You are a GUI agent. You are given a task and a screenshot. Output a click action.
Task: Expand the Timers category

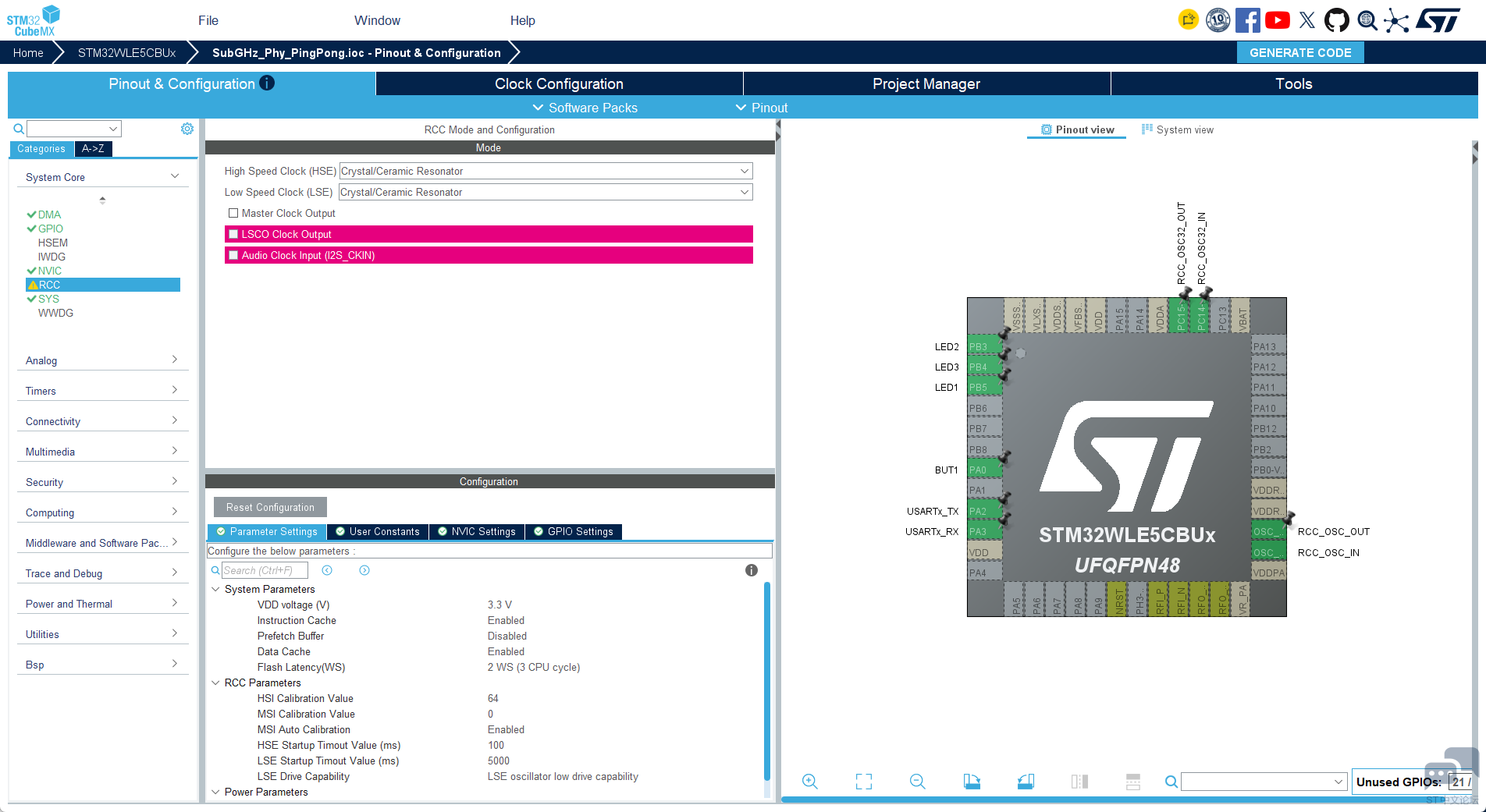click(102, 391)
